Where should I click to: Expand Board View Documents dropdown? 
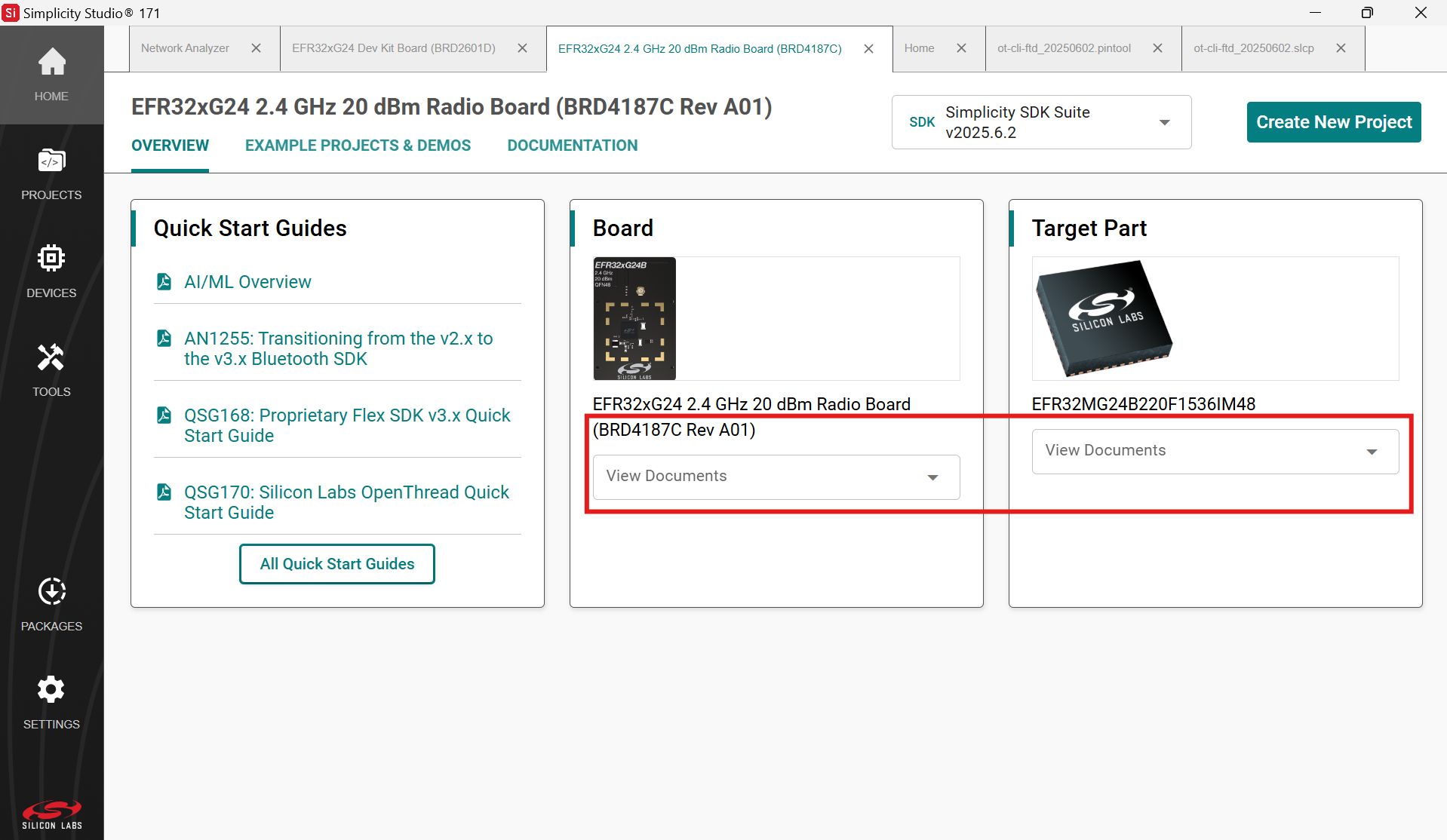click(x=776, y=477)
